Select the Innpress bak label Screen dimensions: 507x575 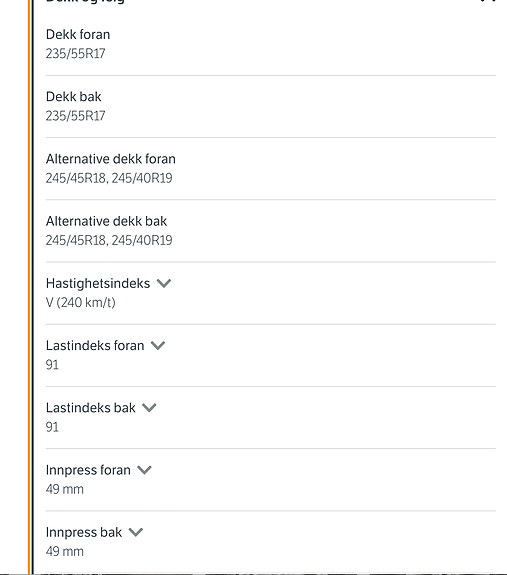pos(84,532)
